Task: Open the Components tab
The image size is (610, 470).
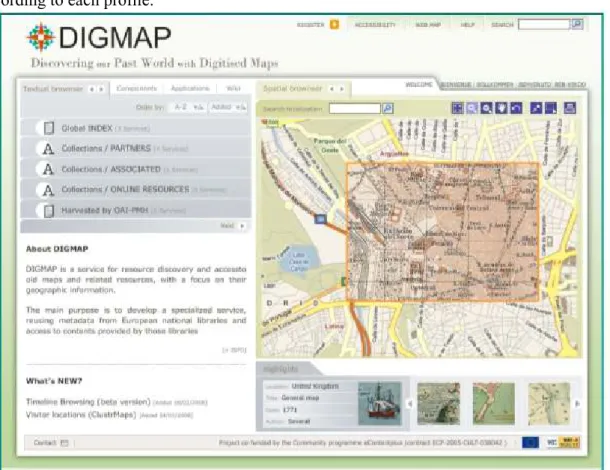Action: (x=137, y=88)
